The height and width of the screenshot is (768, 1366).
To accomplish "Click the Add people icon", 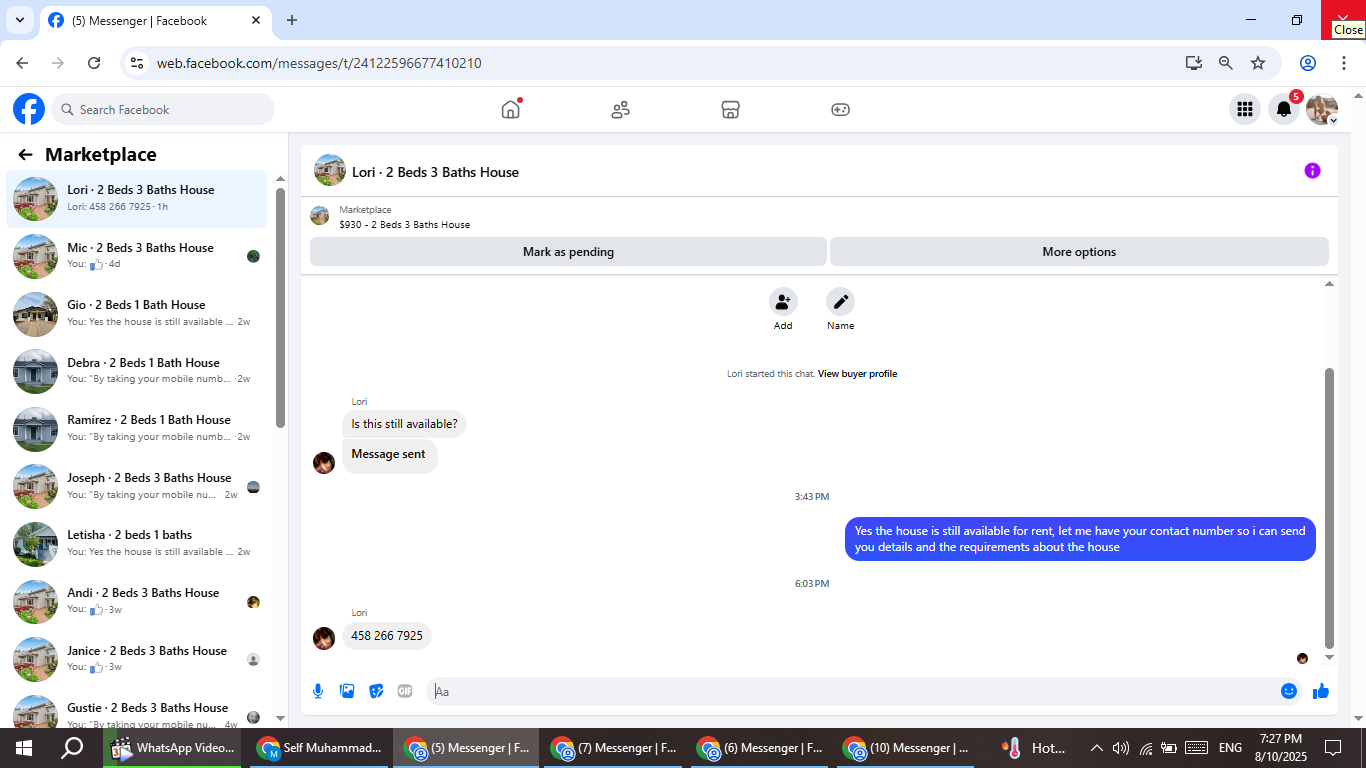I will click(x=783, y=302).
